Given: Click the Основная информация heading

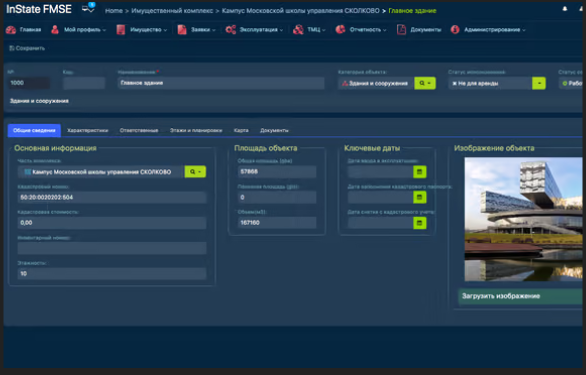Looking at the screenshot, I should click(55, 148).
